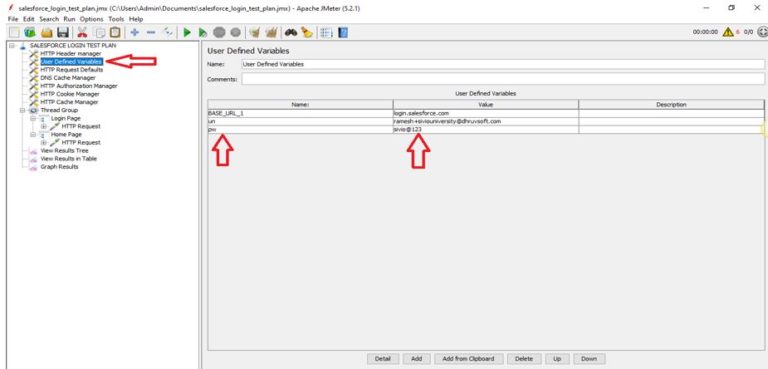The height and width of the screenshot is (369, 768).
Task: Save the test plan with floppy icon
Action: pos(63,32)
